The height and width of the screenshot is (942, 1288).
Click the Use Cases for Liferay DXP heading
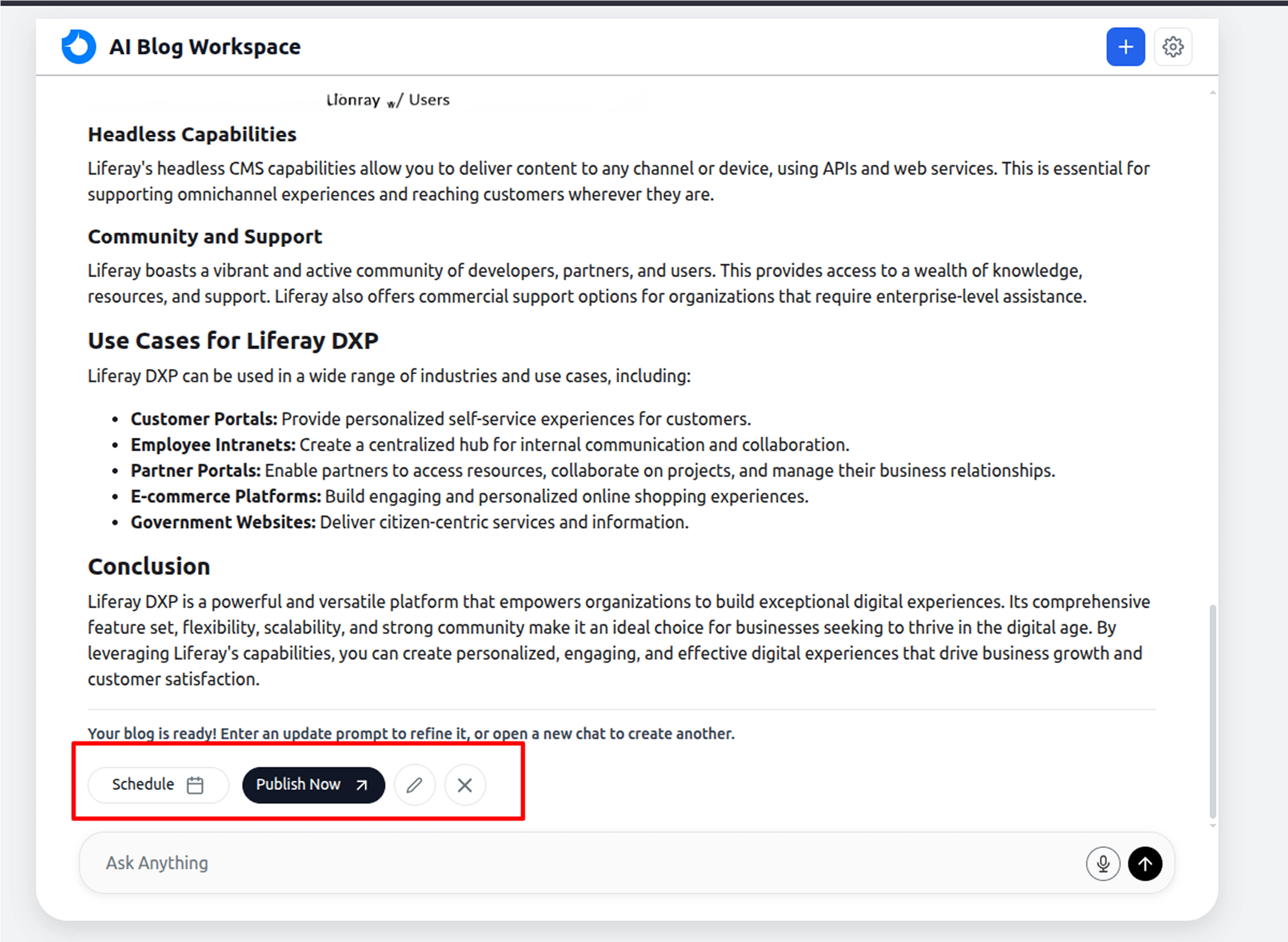point(233,341)
